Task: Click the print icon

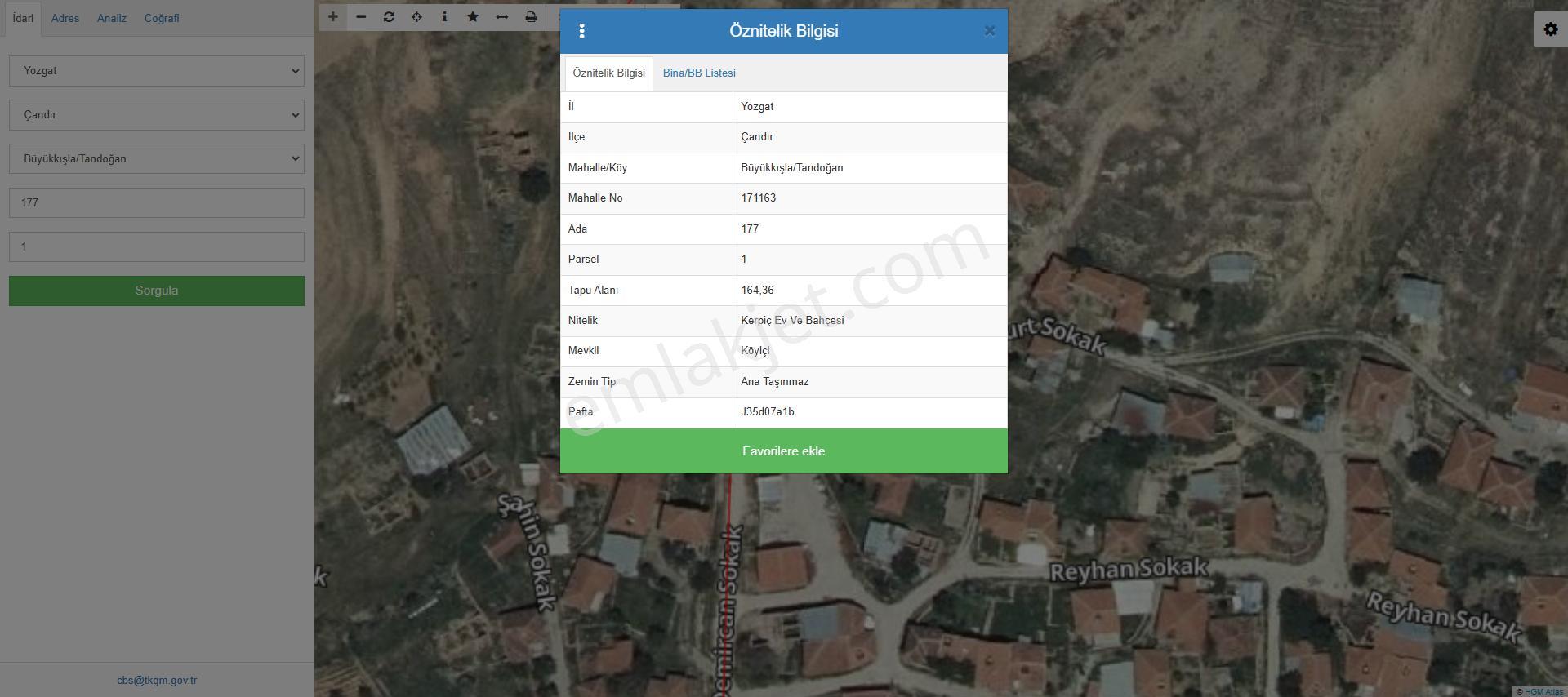Action: (x=531, y=17)
